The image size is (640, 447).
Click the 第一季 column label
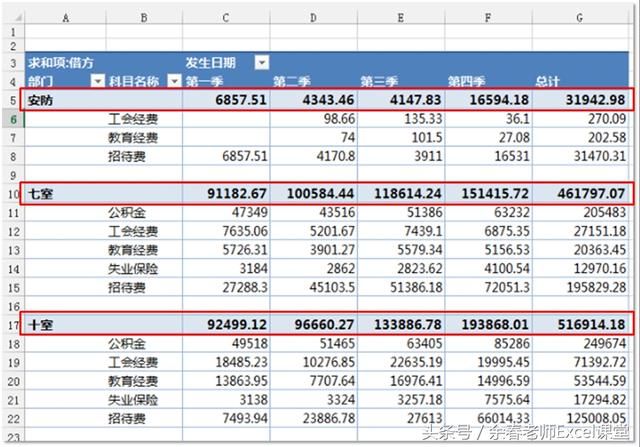[x=204, y=81]
